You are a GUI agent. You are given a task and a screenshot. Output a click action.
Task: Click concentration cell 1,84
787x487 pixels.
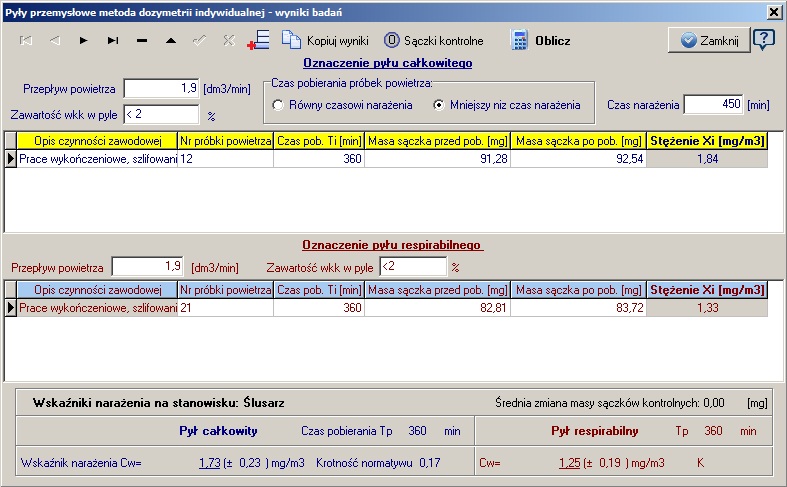[707, 159]
